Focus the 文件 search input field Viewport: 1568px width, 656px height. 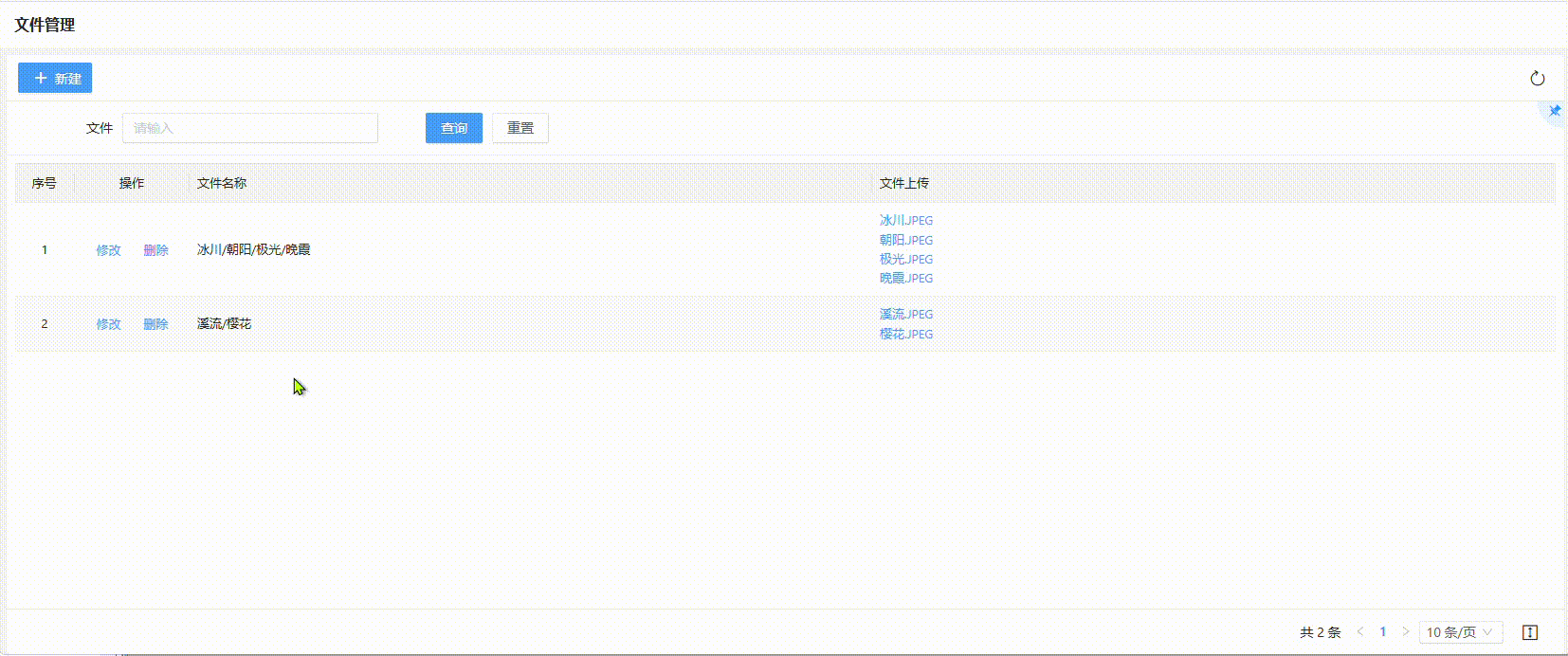(249, 128)
